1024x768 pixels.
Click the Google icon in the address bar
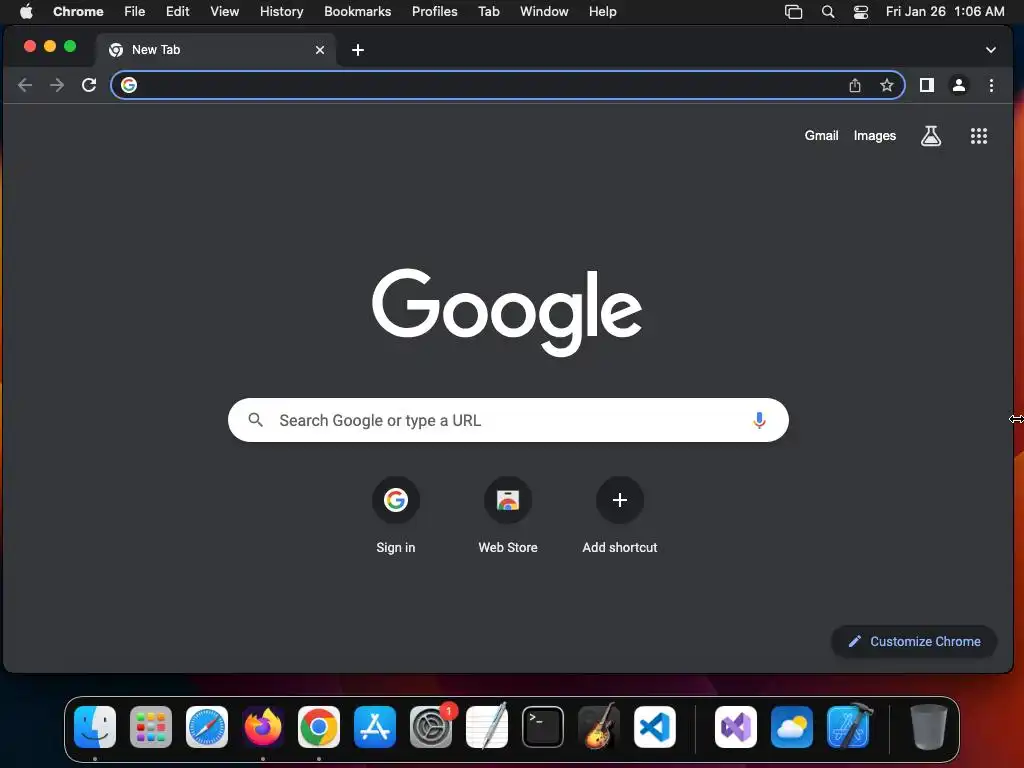coord(129,85)
